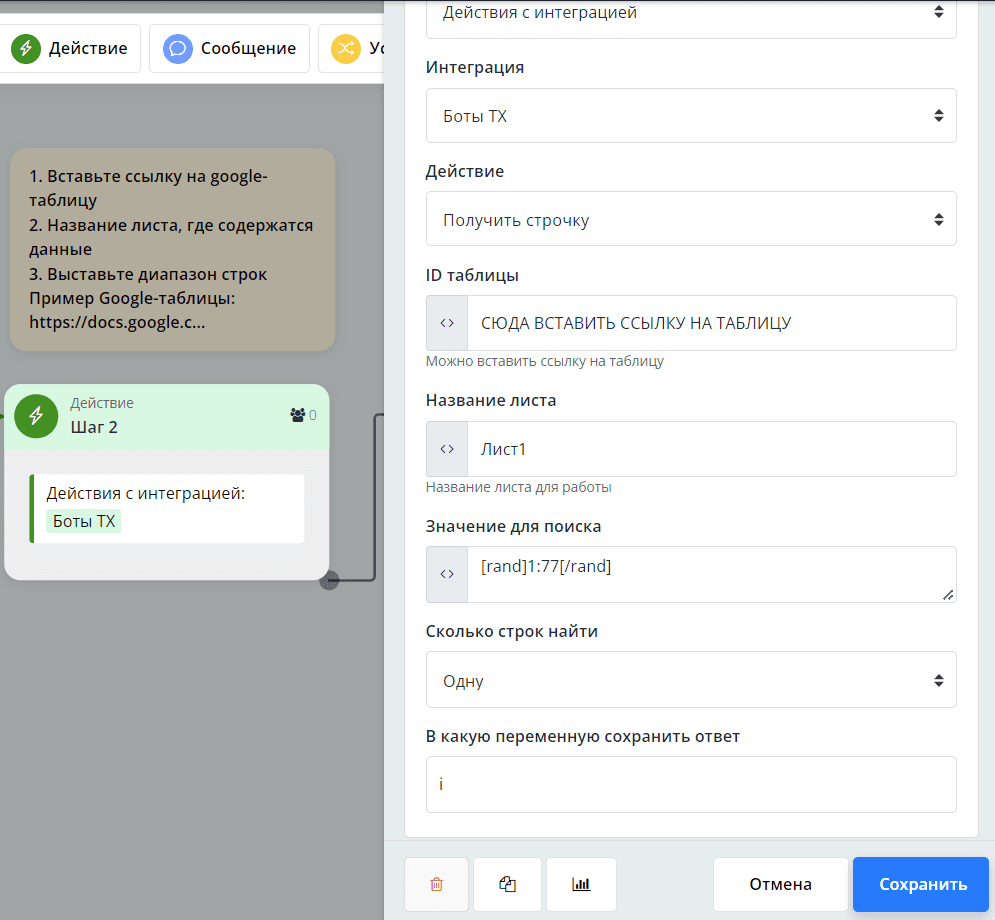This screenshot has height=920, width=995.
Task: Focus the response variable field containing i
Action: click(691, 784)
